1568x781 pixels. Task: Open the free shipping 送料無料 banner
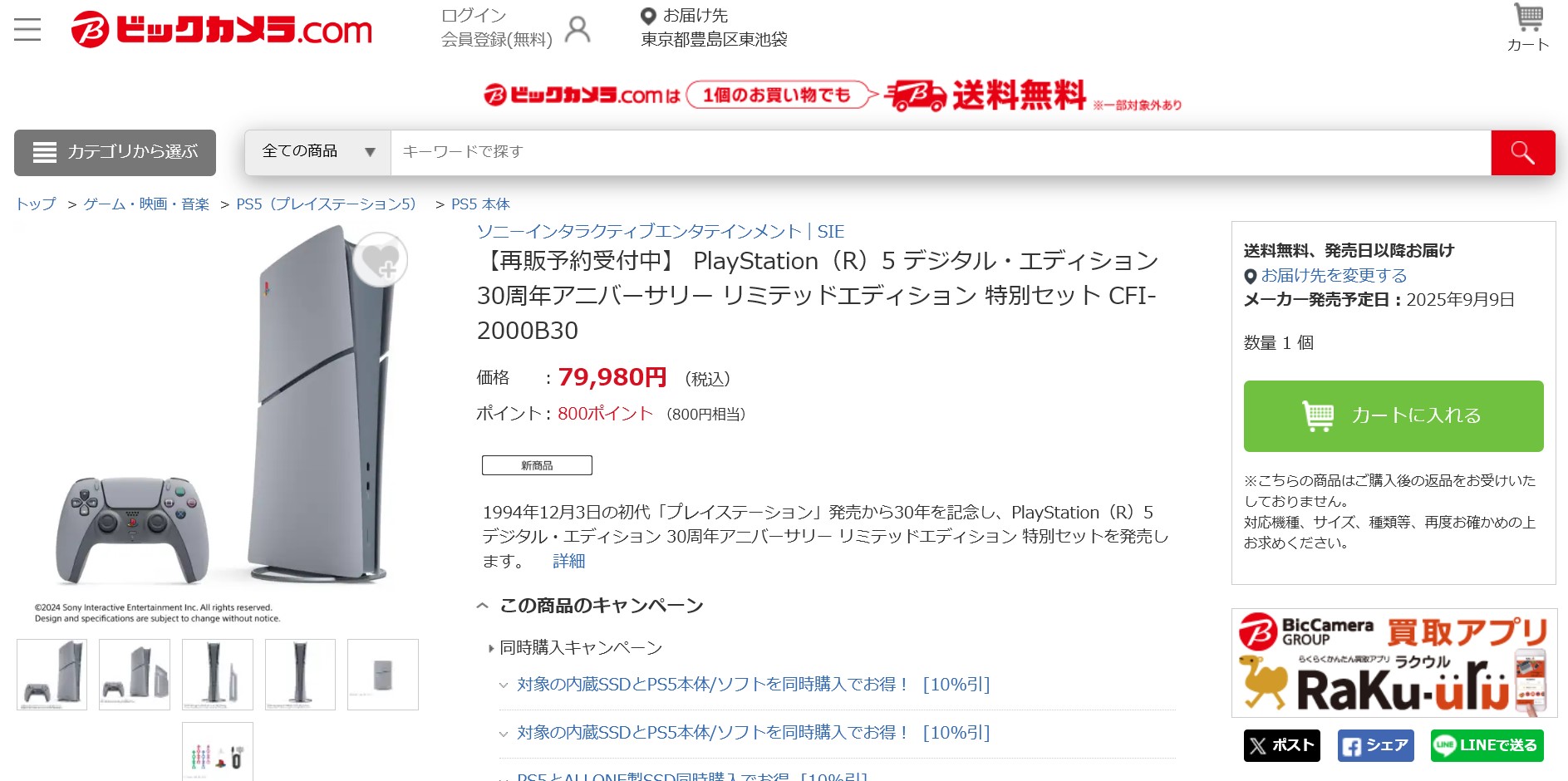click(833, 96)
